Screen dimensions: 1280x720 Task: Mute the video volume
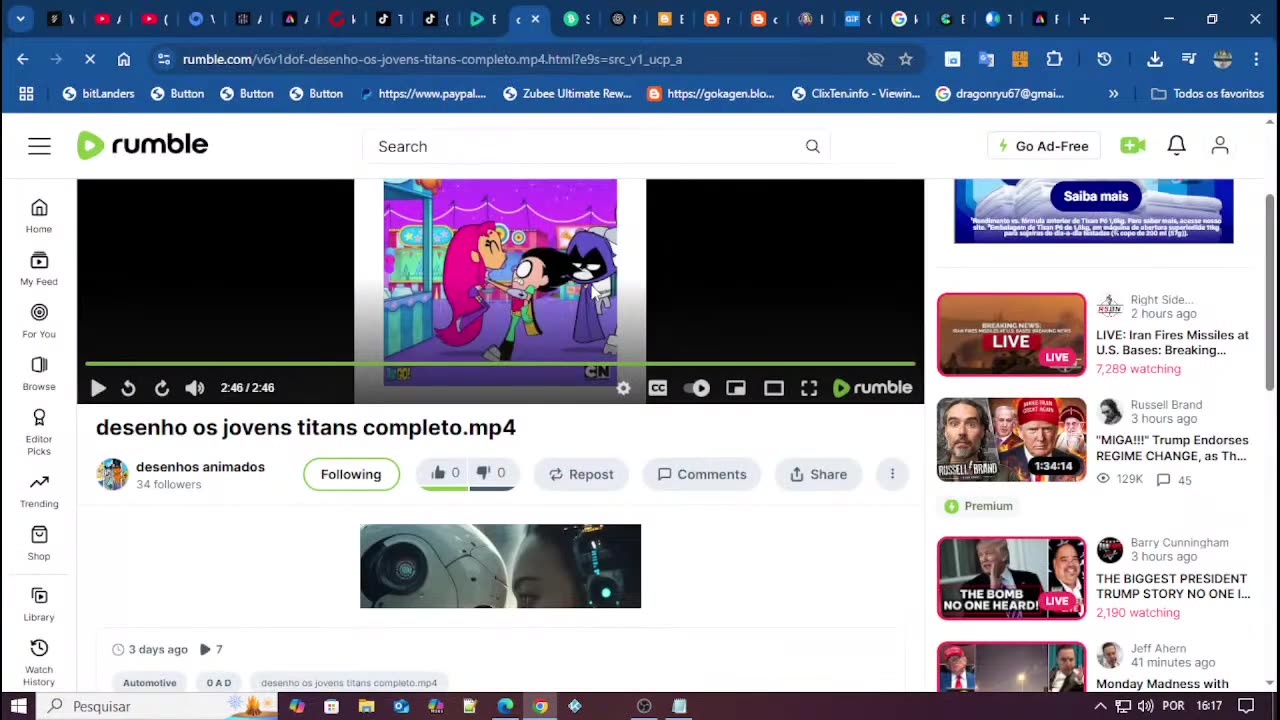[x=195, y=388]
